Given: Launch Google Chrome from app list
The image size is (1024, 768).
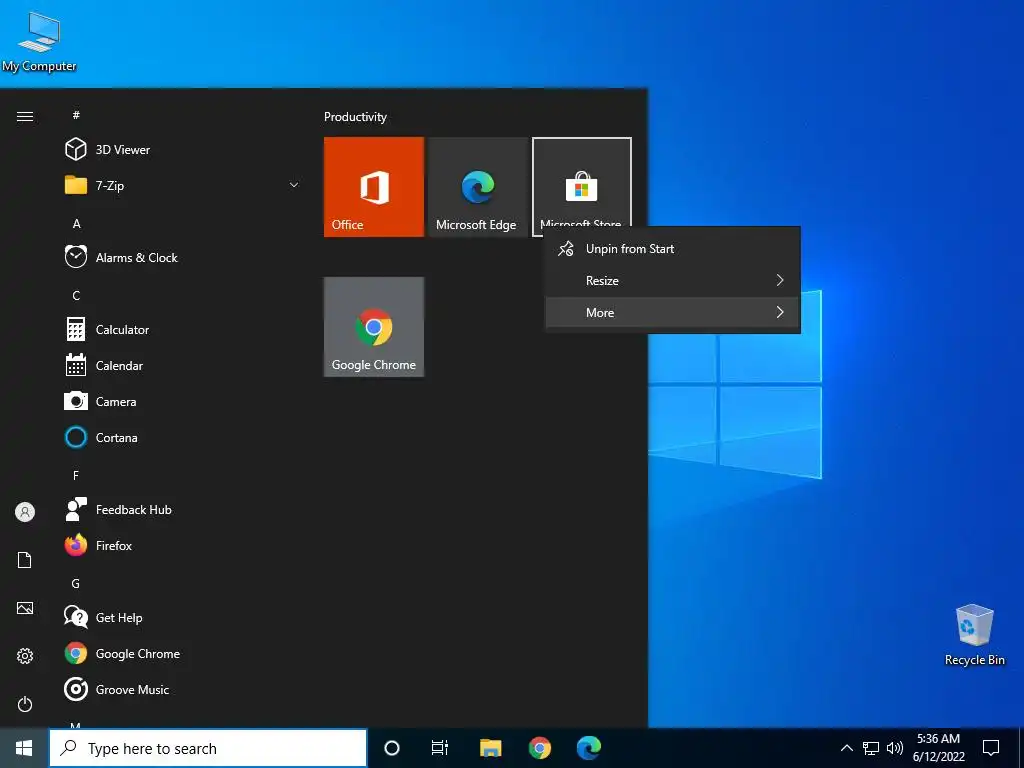Looking at the screenshot, I should tap(184, 654).
